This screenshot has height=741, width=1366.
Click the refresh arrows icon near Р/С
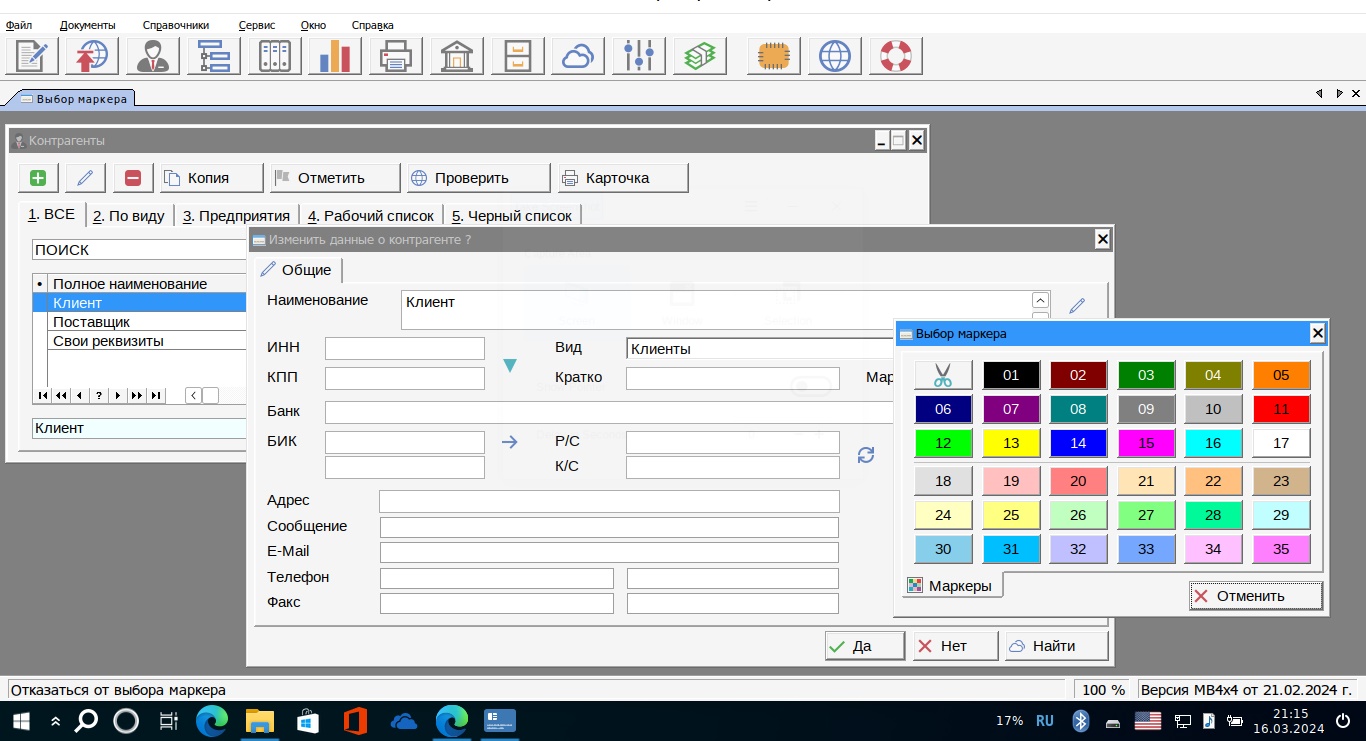(x=866, y=455)
